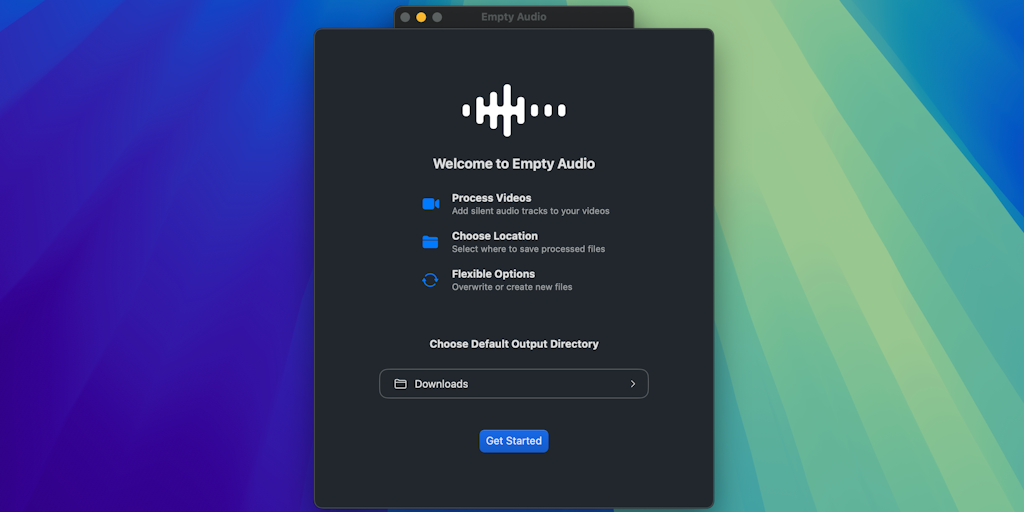
Task: Click the Empty Audio title bar text
Action: point(513,17)
